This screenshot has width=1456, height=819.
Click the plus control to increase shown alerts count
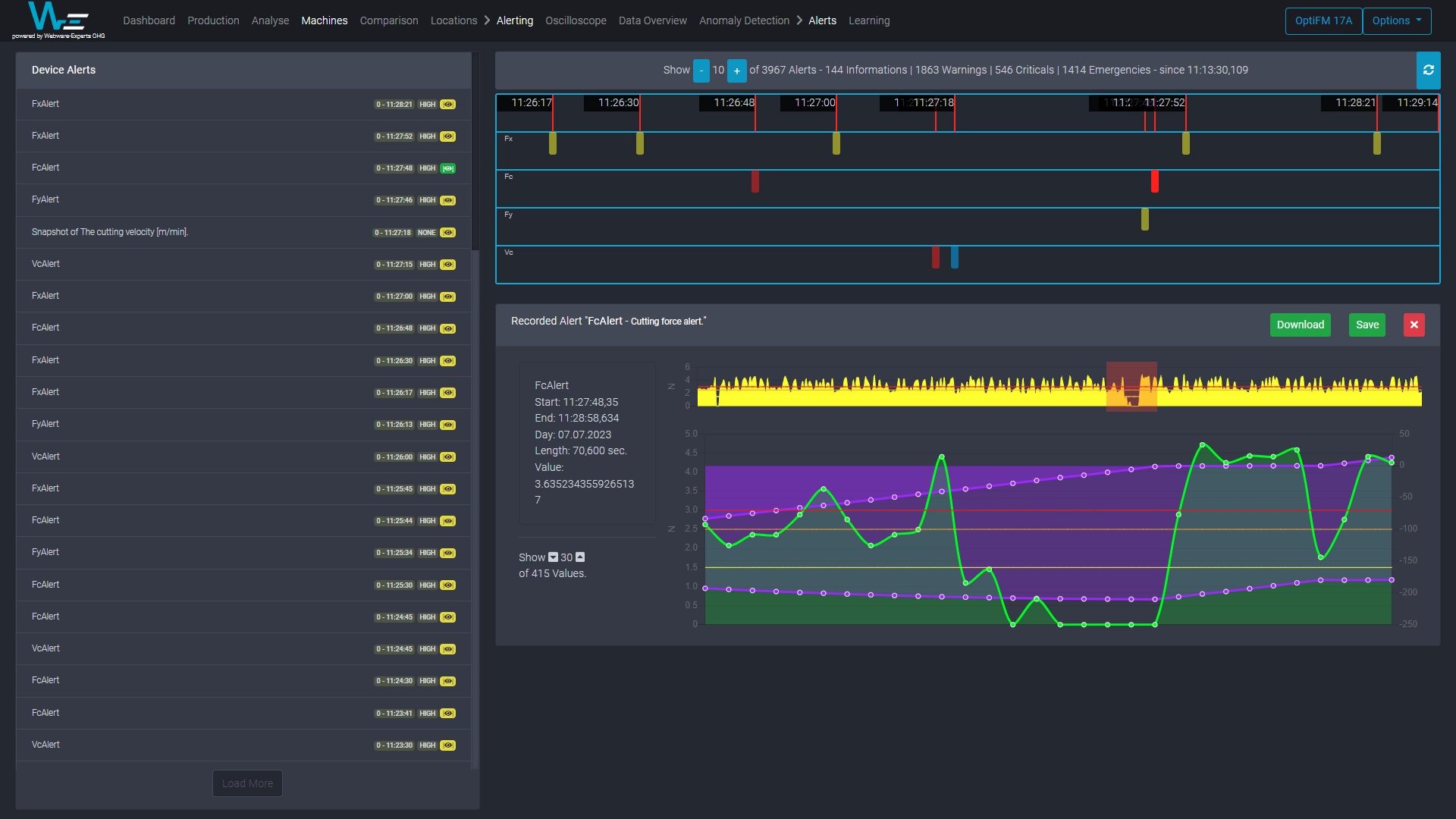736,71
